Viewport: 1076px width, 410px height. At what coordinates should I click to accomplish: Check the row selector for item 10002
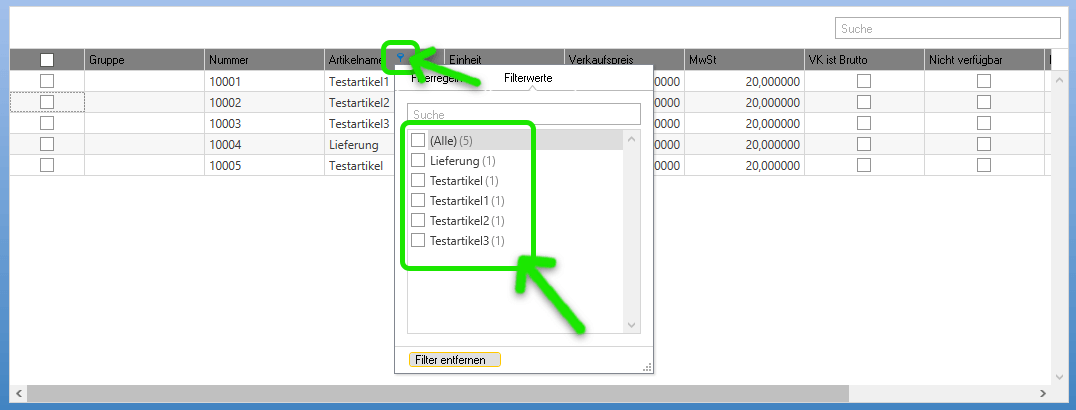coord(47,102)
